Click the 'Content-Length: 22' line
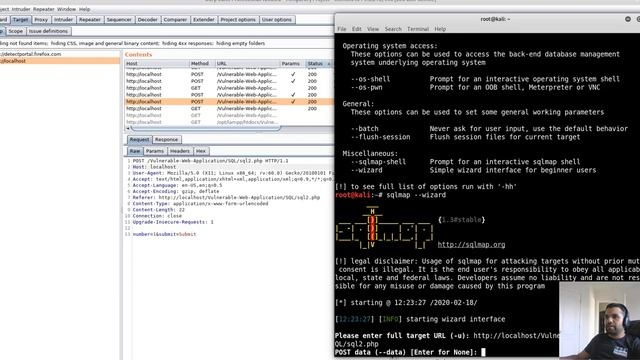640x360 pixels. (x=158, y=210)
